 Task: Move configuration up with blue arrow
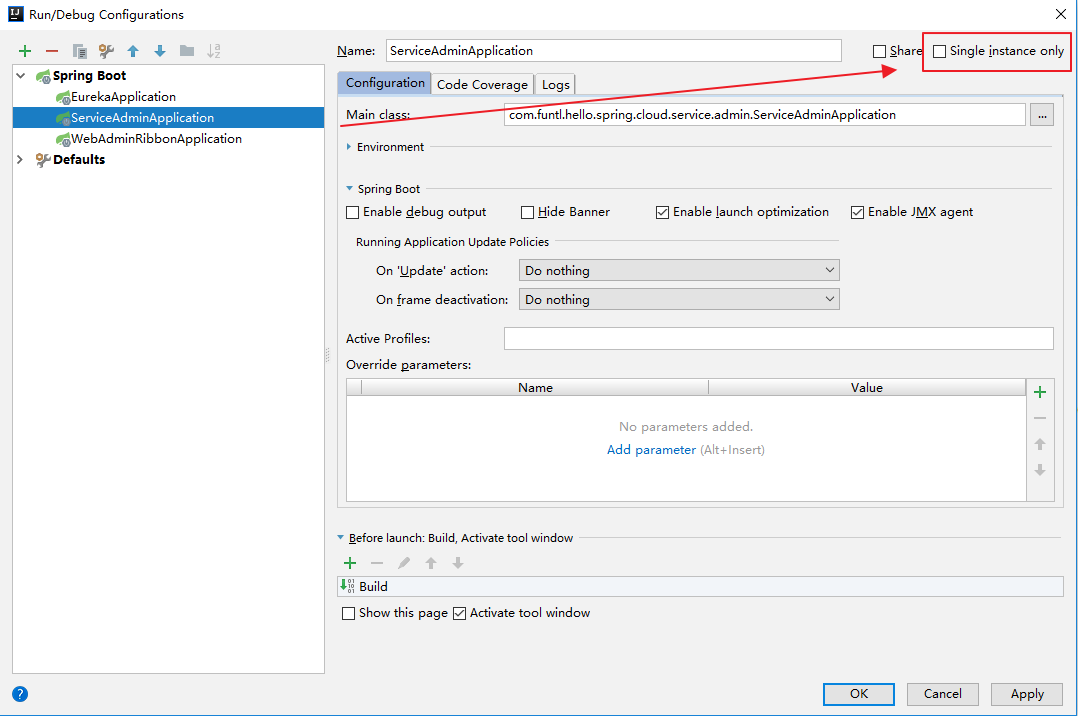pyautogui.click(x=133, y=51)
